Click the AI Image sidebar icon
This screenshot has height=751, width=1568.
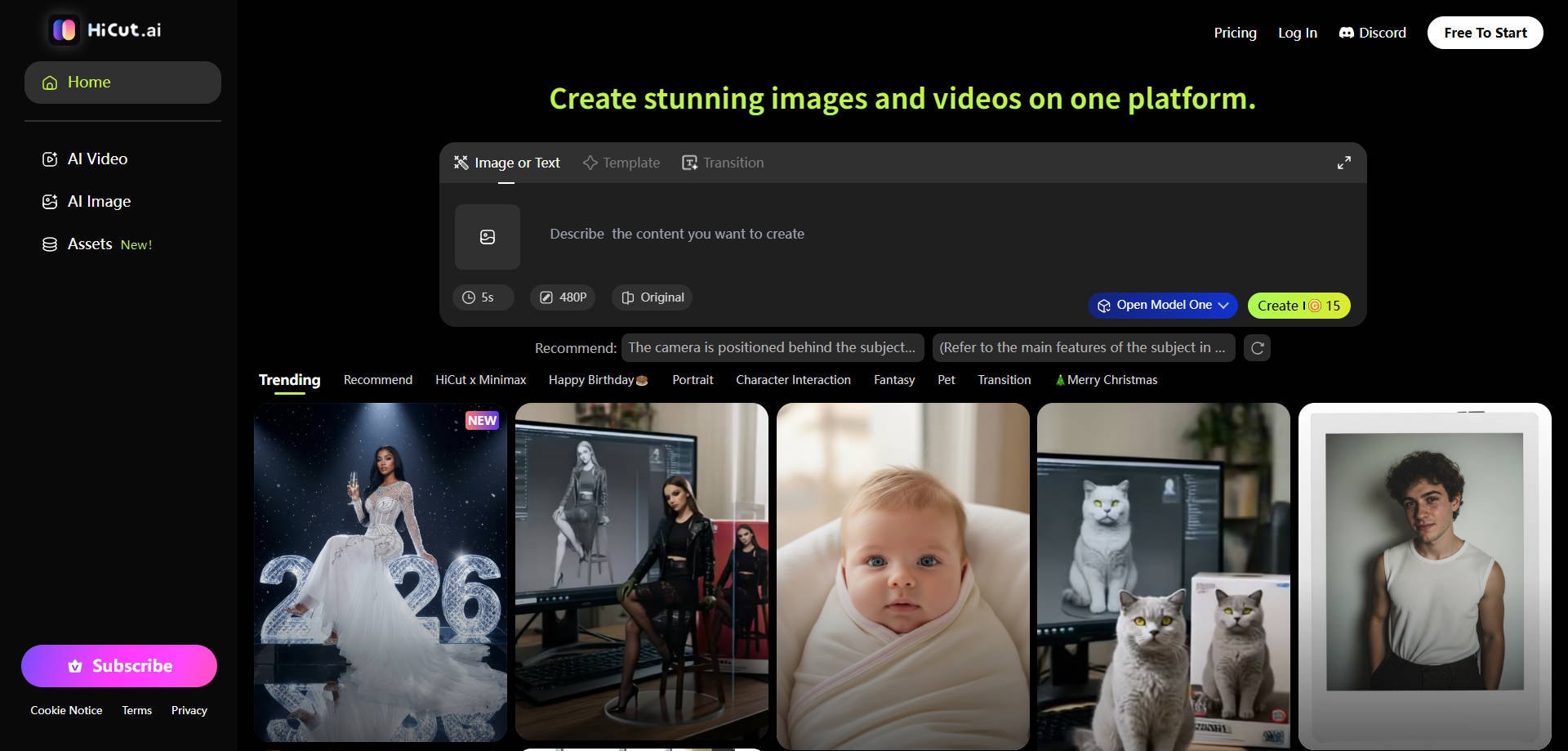(50, 202)
